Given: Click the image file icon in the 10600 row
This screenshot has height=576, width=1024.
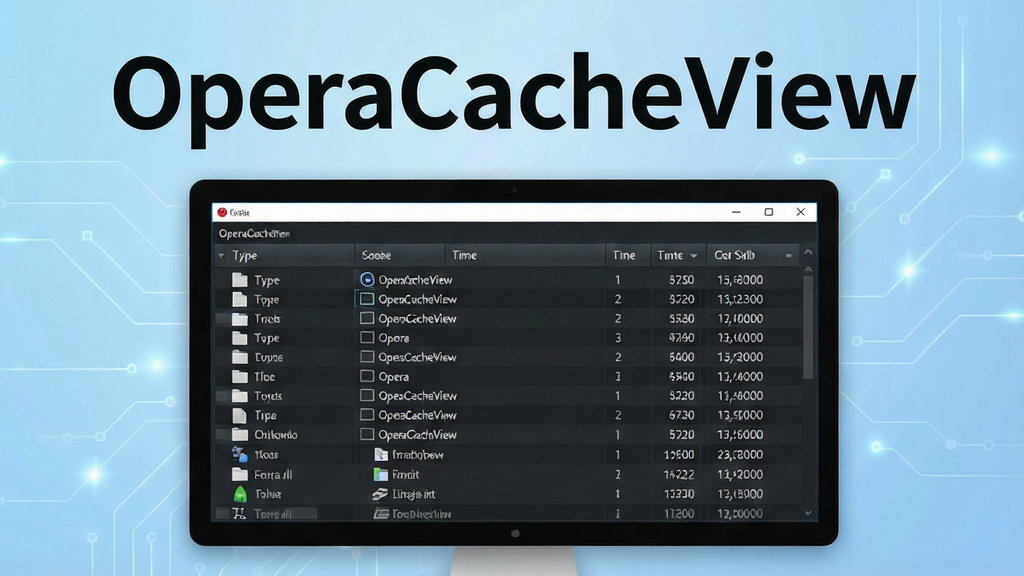Looking at the screenshot, I should (381, 455).
